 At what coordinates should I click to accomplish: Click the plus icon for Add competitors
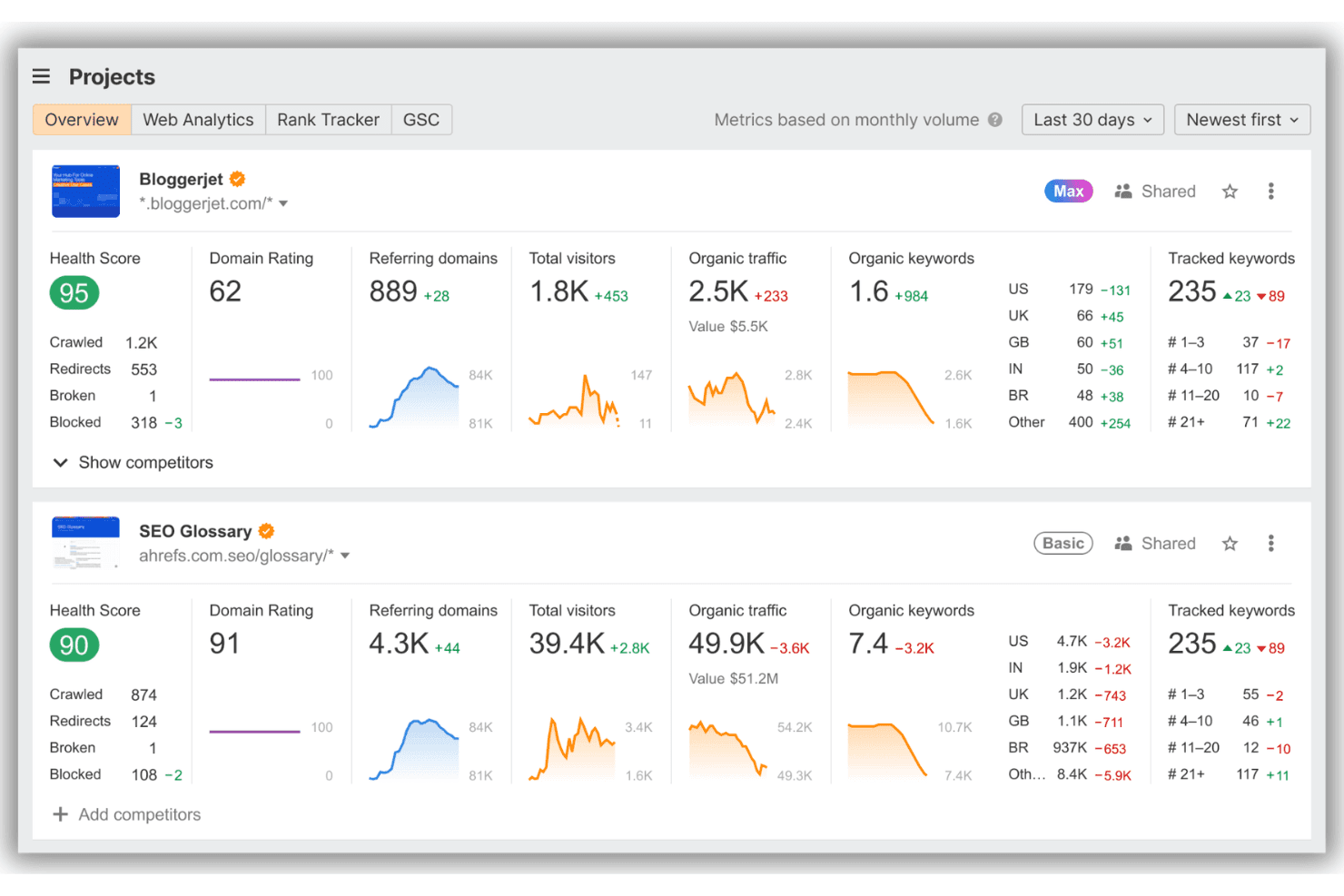coord(60,814)
